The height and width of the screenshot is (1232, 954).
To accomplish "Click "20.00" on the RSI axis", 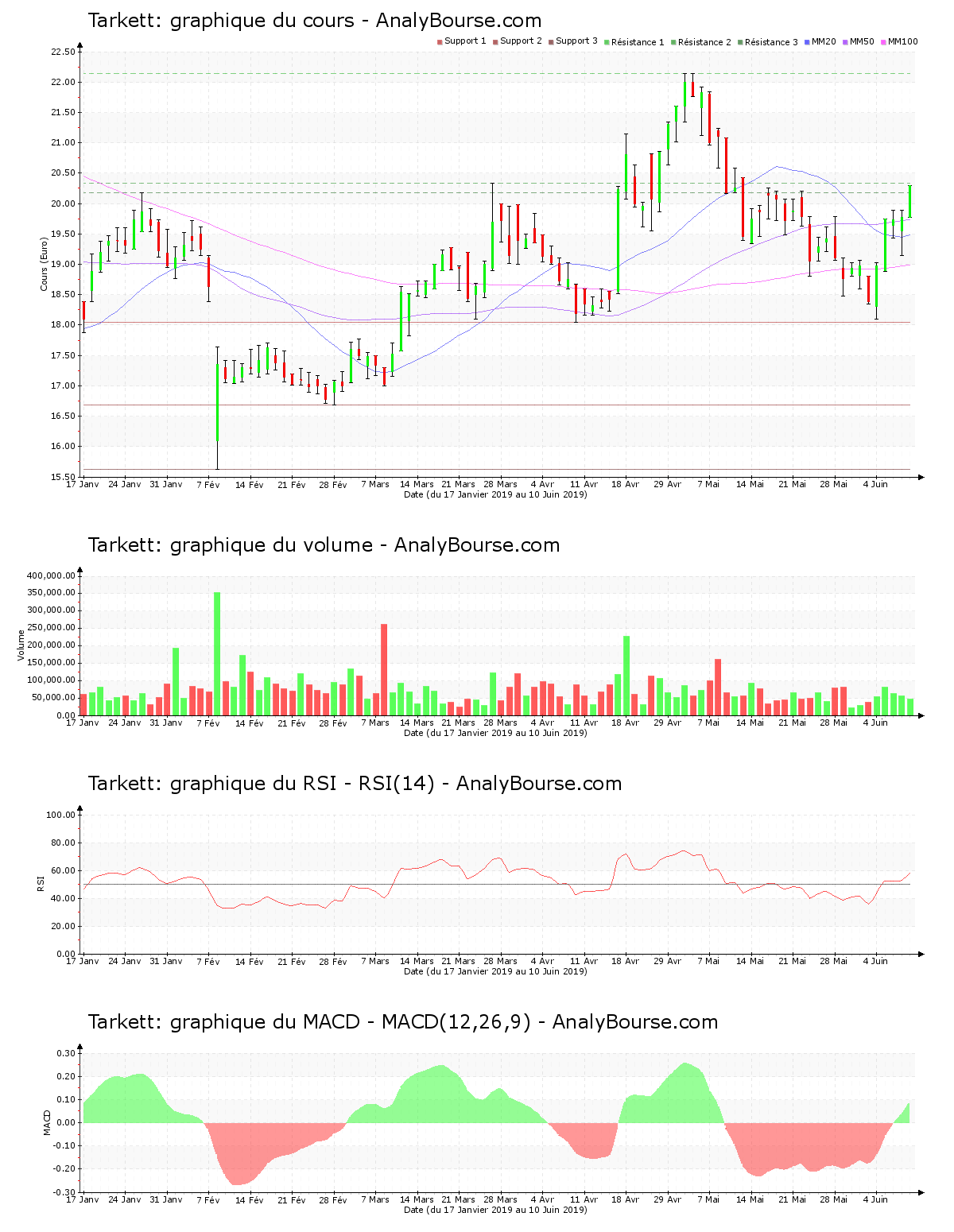I will point(63,927).
